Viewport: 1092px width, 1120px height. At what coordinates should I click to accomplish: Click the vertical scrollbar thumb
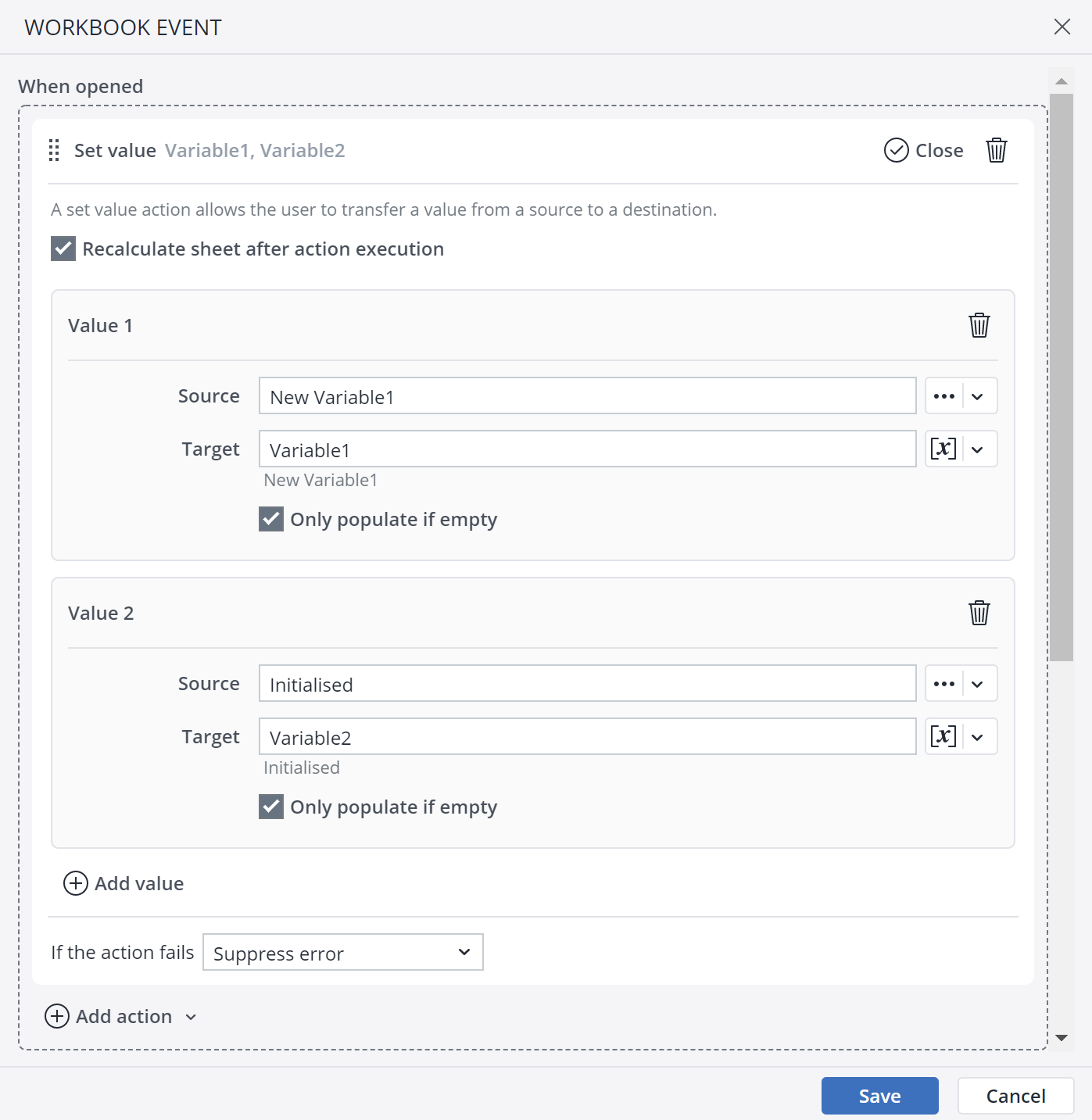[1062, 378]
